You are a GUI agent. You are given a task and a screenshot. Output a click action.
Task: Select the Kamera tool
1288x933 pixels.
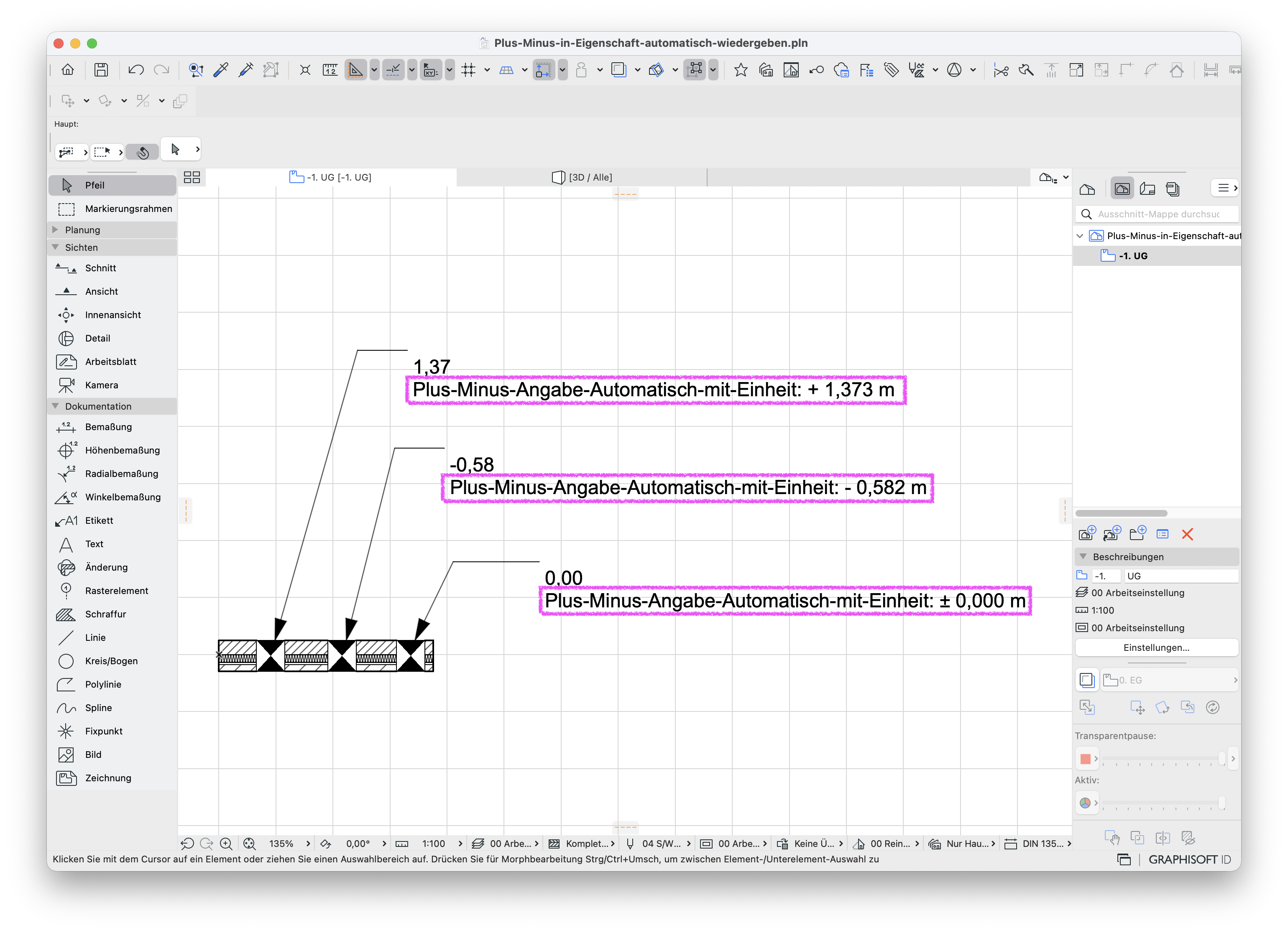pyautogui.click(x=112, y=385)
